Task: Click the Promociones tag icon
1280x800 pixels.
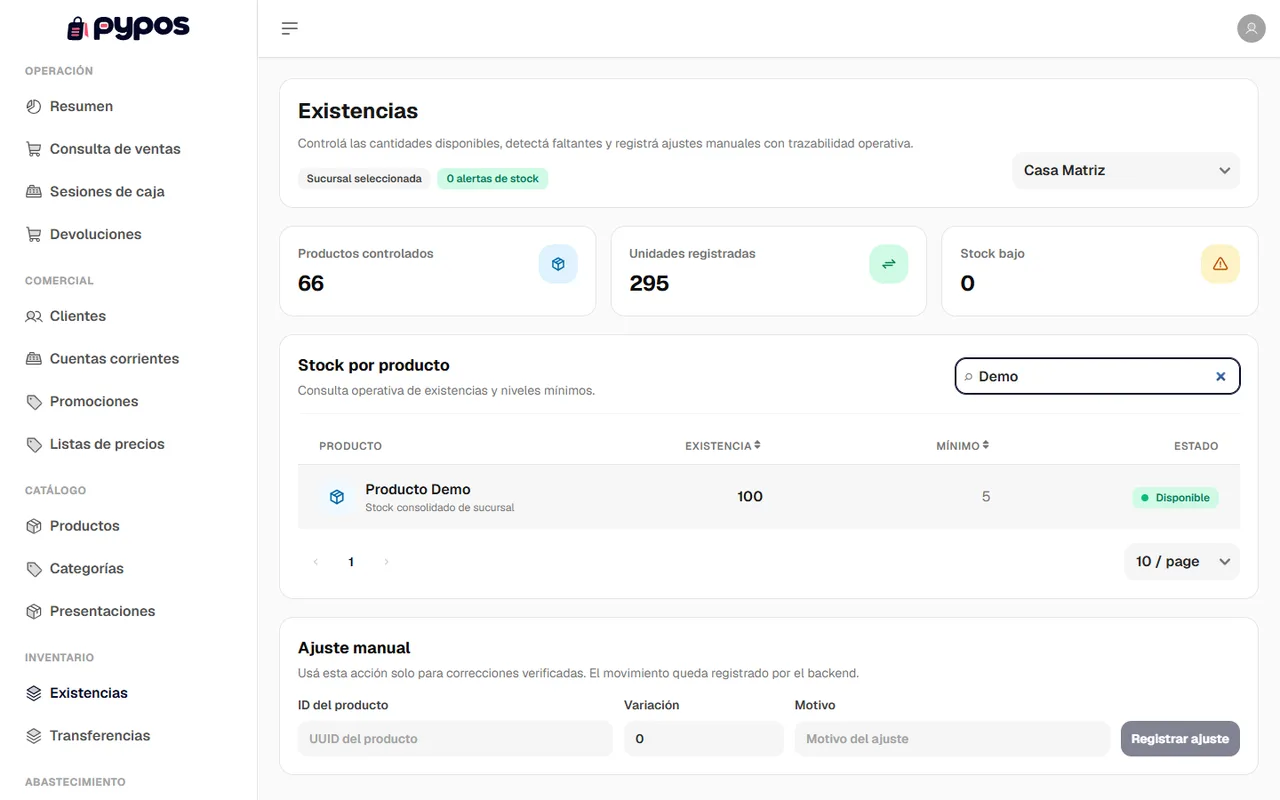Action: click(34, 402)
